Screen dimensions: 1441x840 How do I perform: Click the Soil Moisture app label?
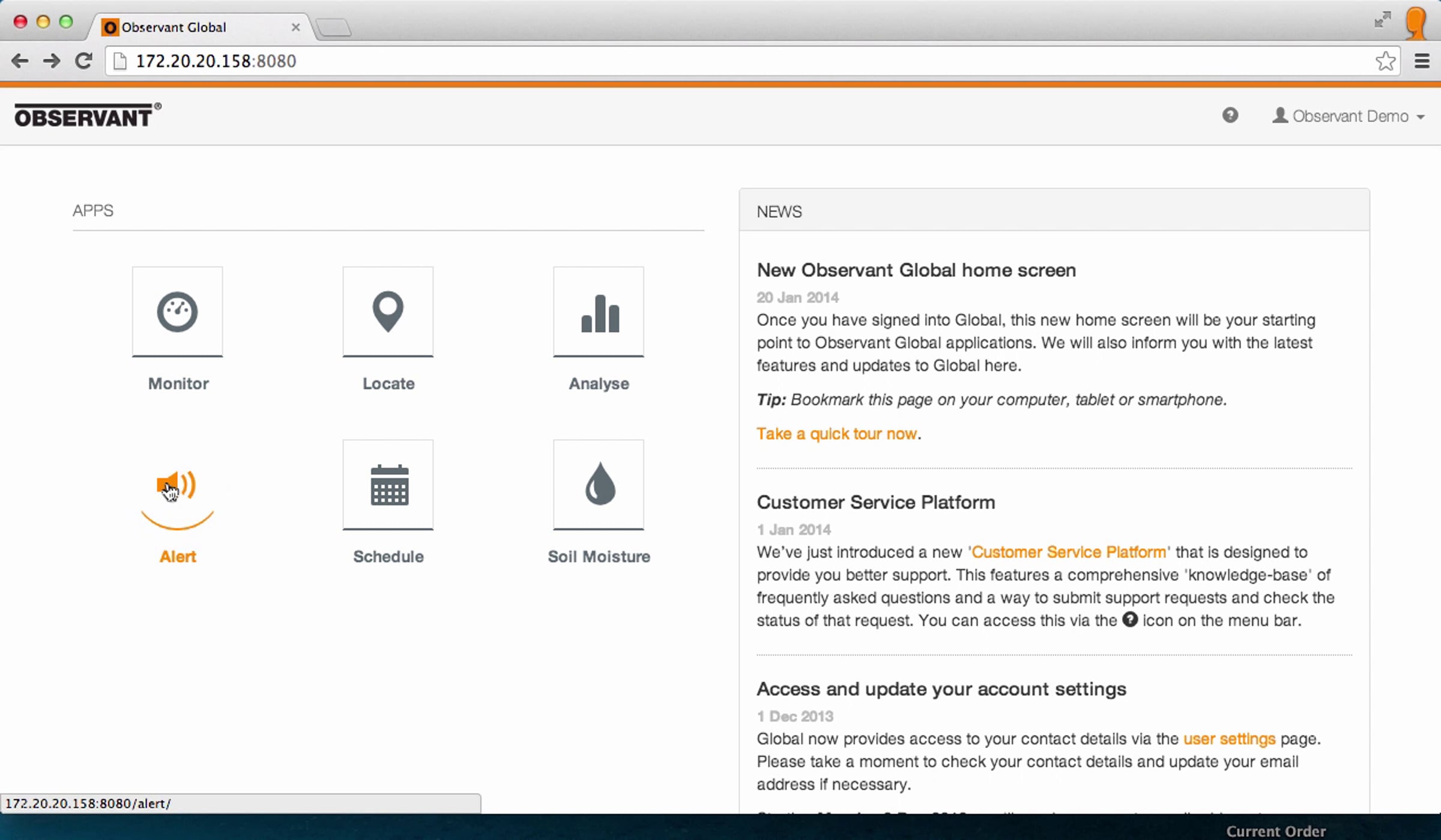point(599,557)
